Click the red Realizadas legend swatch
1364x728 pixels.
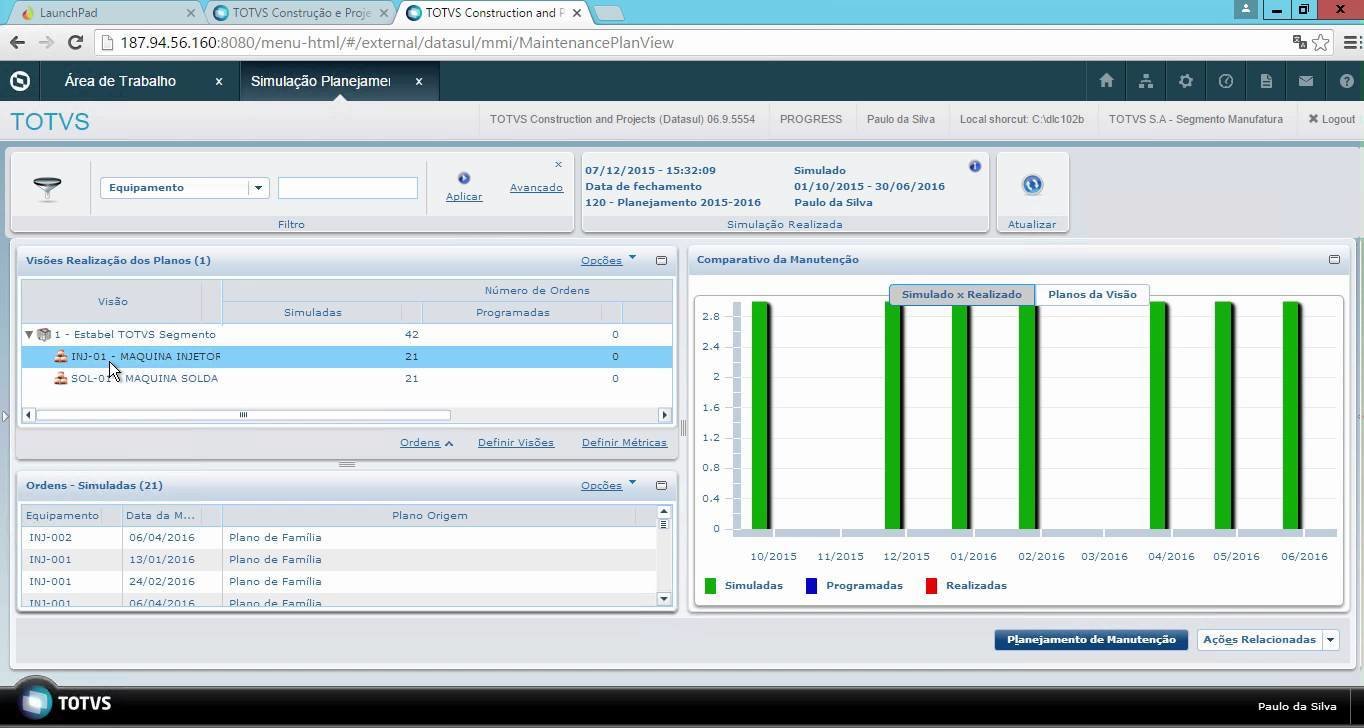pos(931,586)
